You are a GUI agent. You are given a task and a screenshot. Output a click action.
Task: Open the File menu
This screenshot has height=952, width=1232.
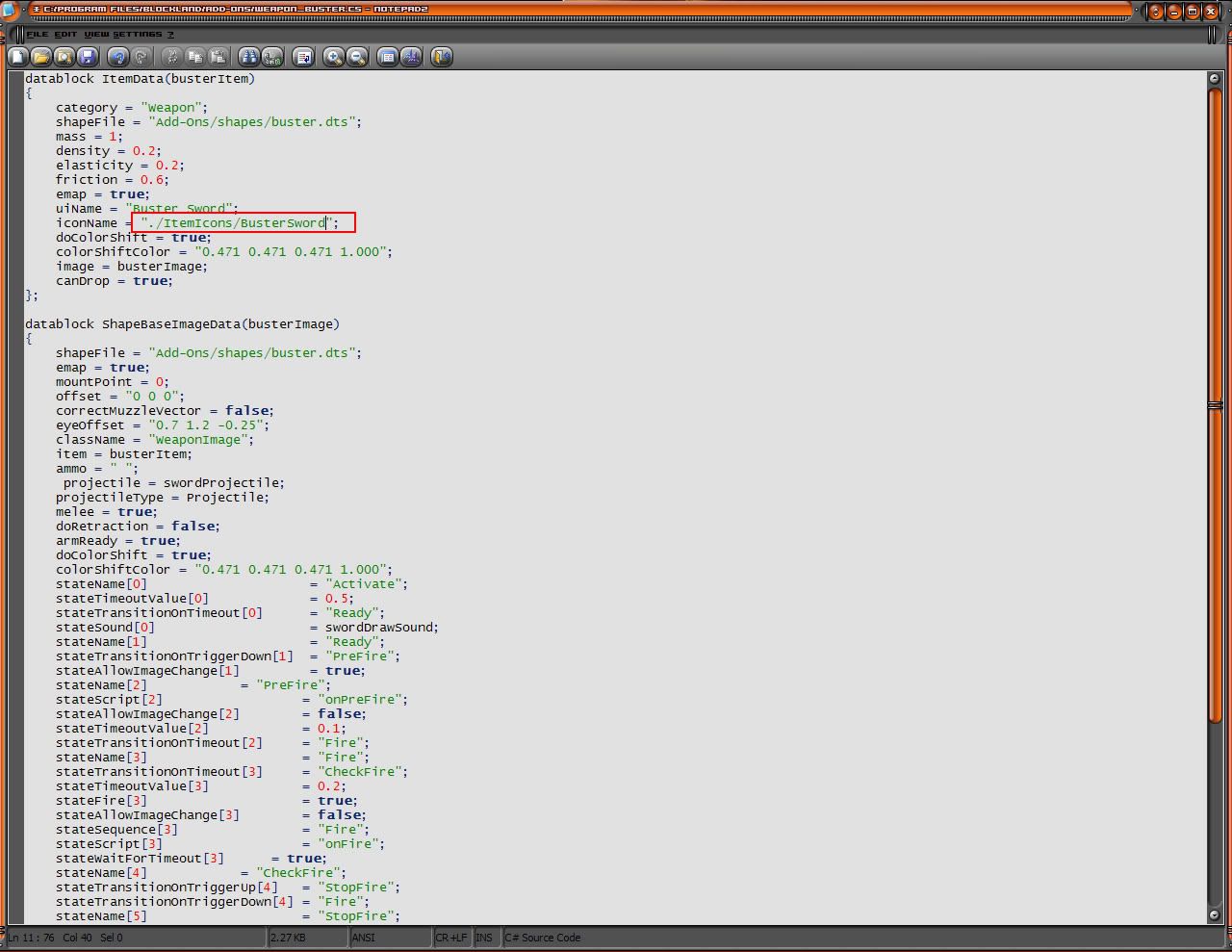(x=37, y=35)
